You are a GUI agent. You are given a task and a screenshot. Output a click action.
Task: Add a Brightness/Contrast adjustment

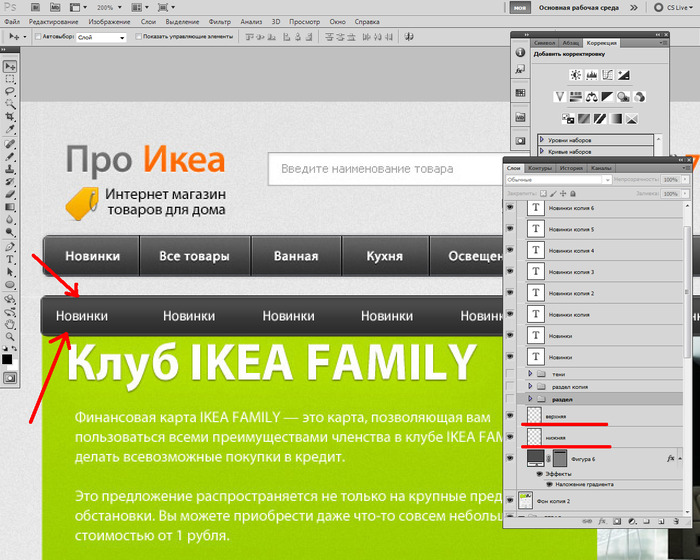575,75
